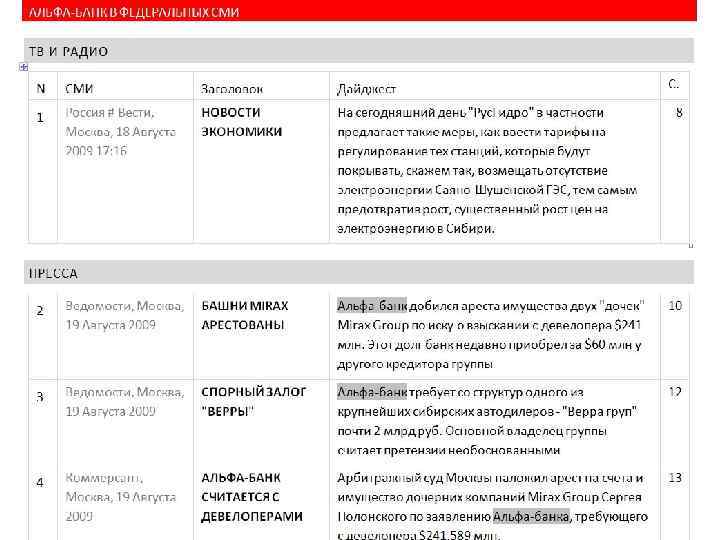Click column header 'Заголовок'
The width and height of the screenshot is (720, 540).
[x=232, y=89]
